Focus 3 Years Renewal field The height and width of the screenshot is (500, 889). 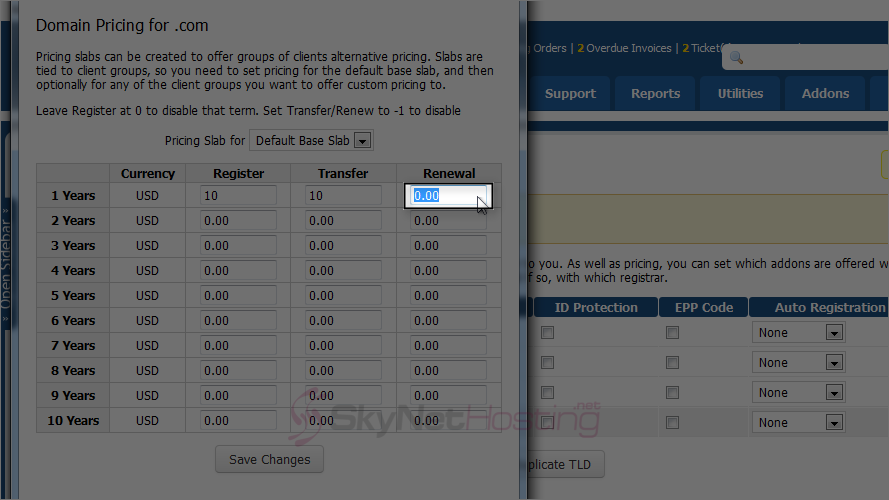pos(448,245)
